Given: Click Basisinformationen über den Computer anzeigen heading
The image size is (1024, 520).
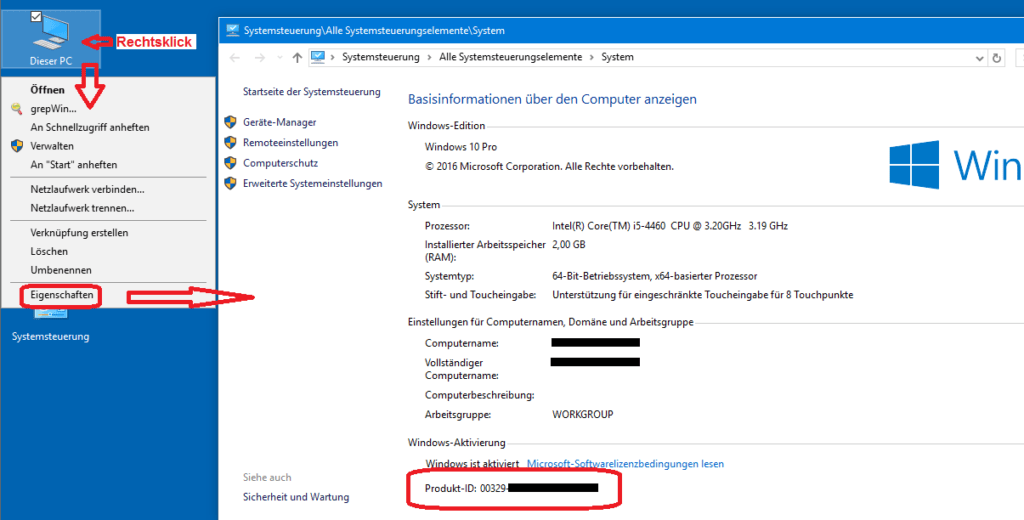Looking at the screenshot, I should [x=552, y=99].
